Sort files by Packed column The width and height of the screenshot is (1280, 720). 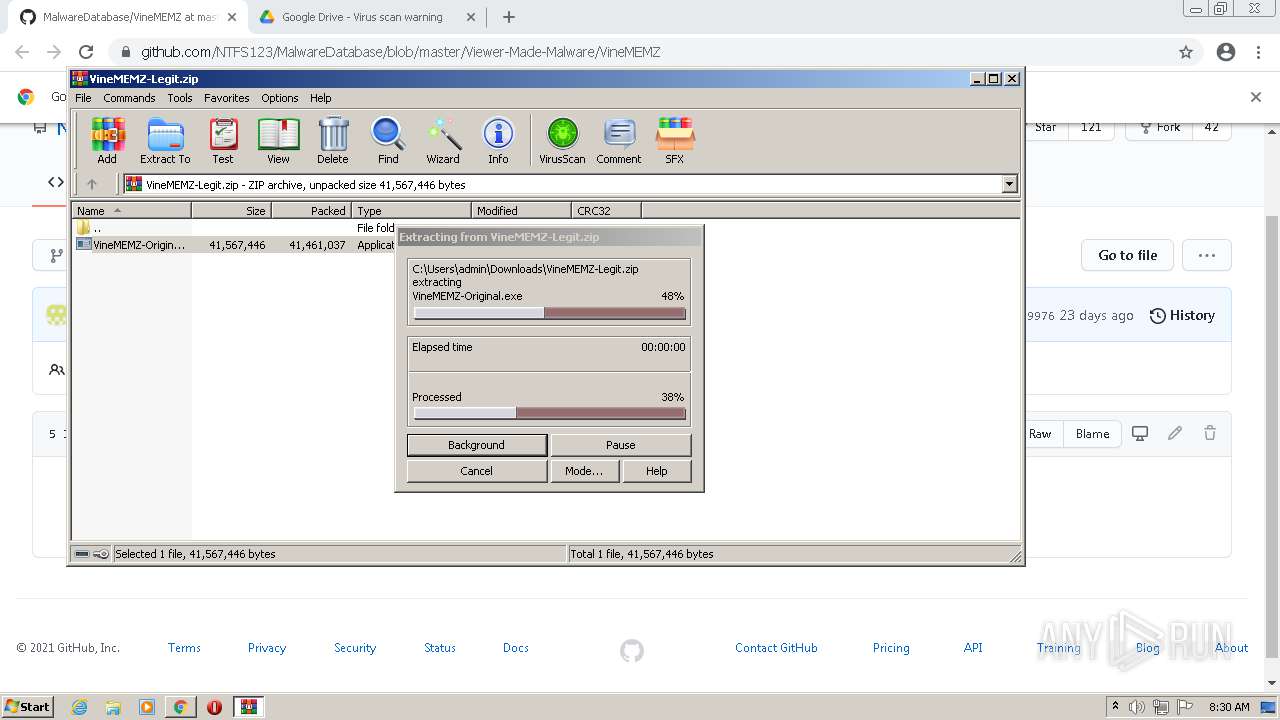pyautogui.click(x=312, y=211)
